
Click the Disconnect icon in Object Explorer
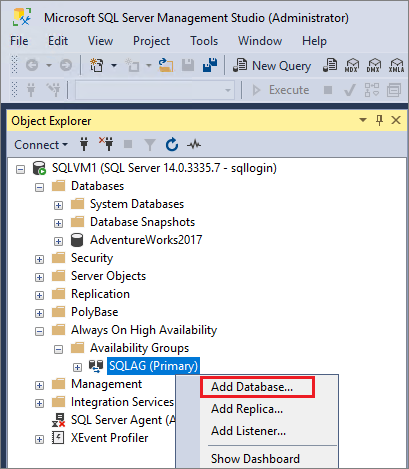click(x=106, y=144)
